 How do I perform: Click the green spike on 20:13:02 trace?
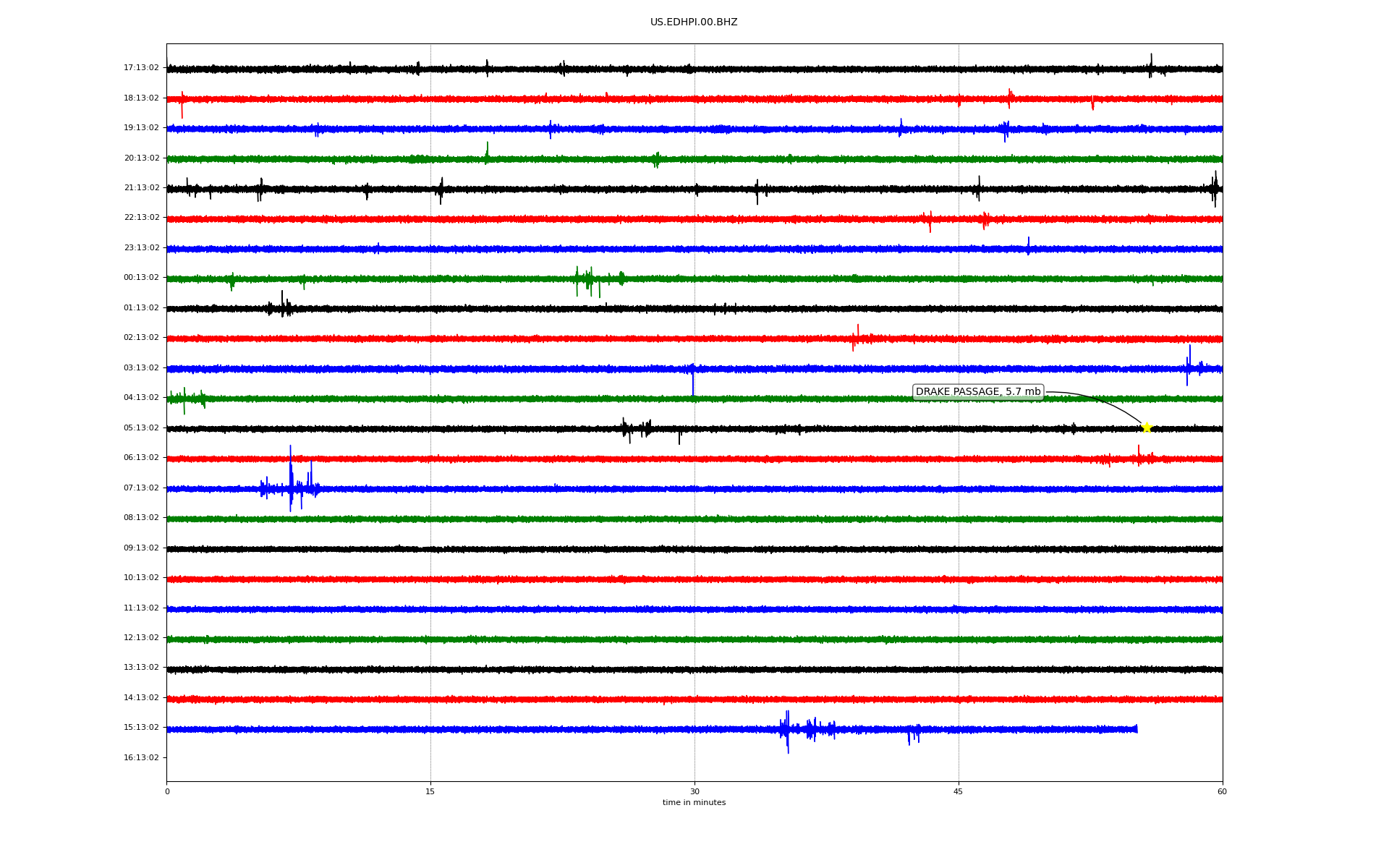coord(487,153)
